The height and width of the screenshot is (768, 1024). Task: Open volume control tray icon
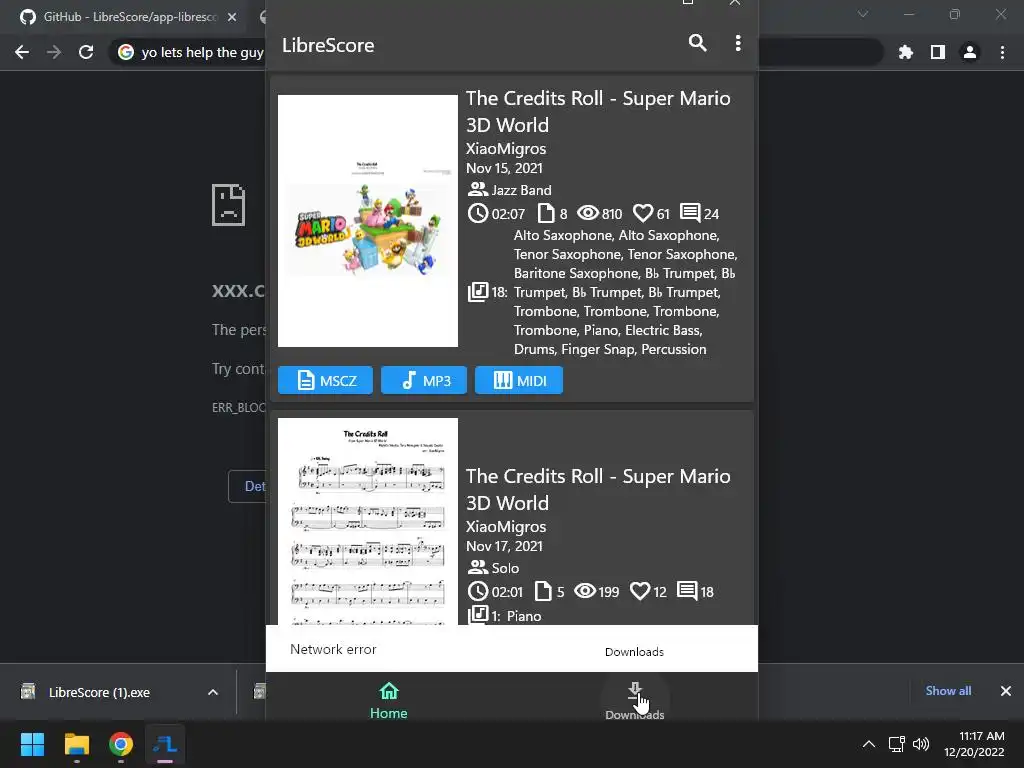point(921,744)
